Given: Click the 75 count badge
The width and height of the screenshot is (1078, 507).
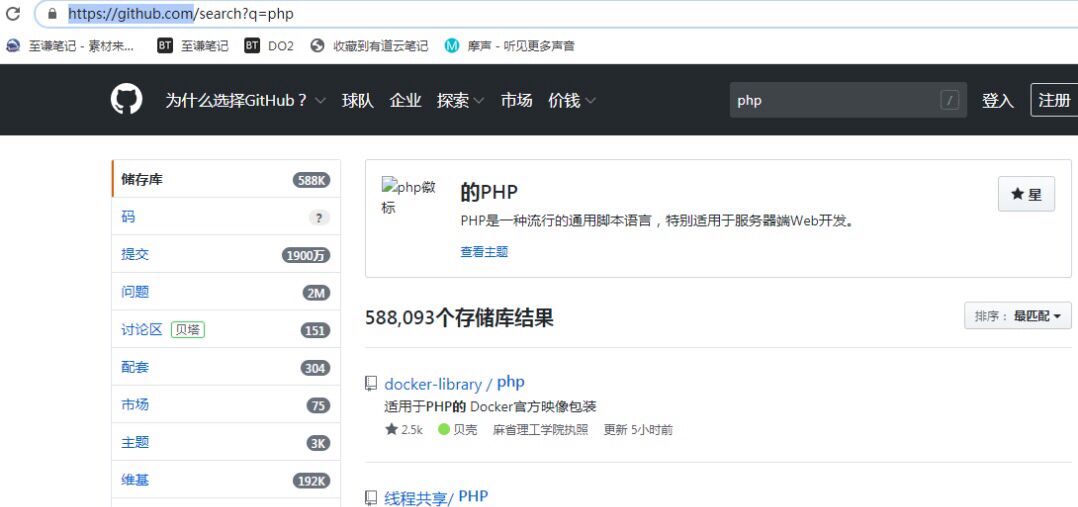Looking at the screenshot, I should (x=318, y=406).
